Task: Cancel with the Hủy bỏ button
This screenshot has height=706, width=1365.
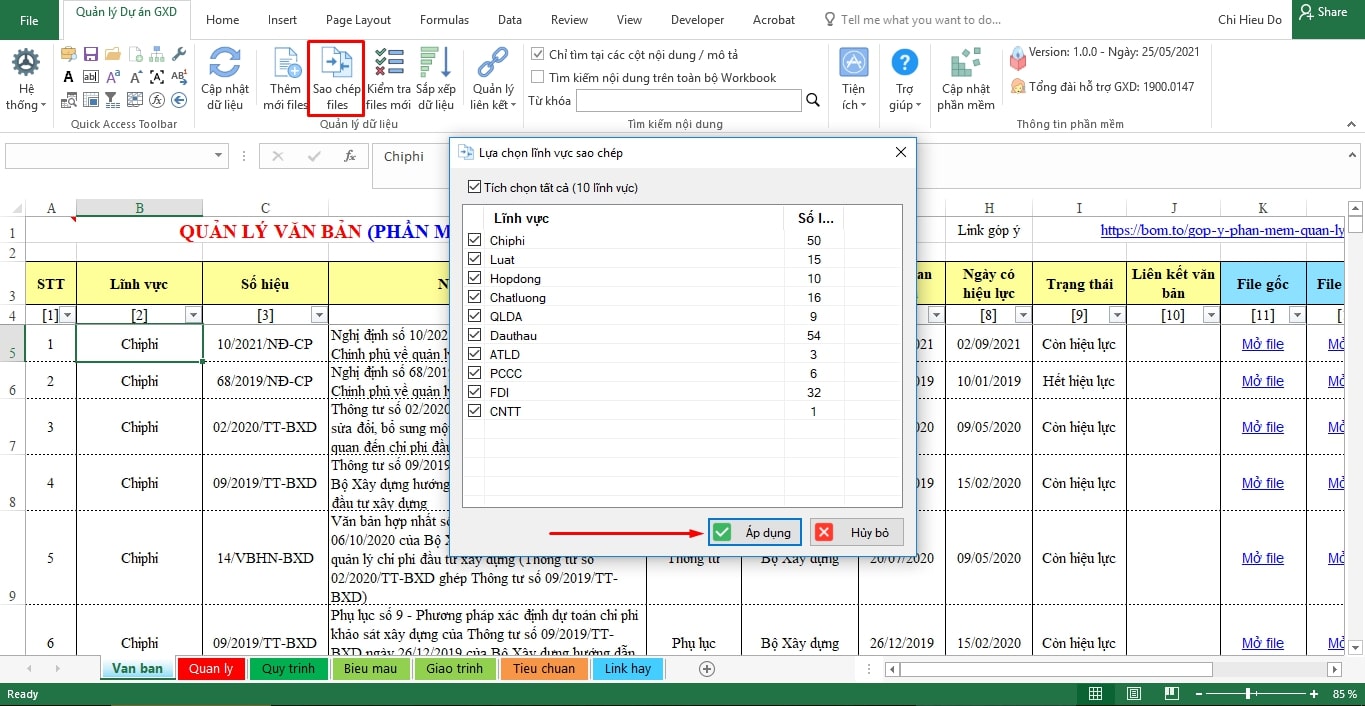Action: click(857, 532)
